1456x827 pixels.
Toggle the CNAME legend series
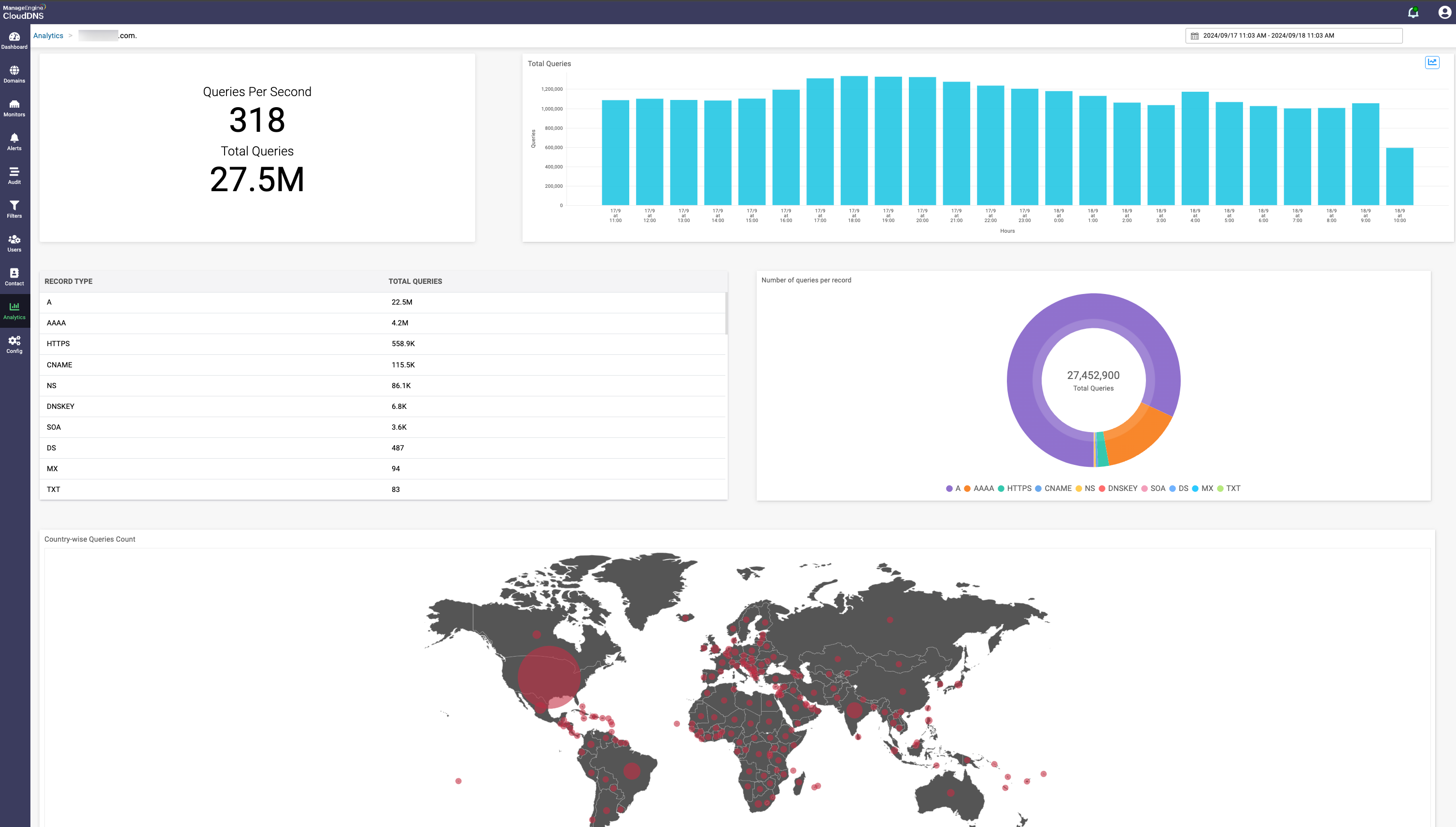[1057, 489]
